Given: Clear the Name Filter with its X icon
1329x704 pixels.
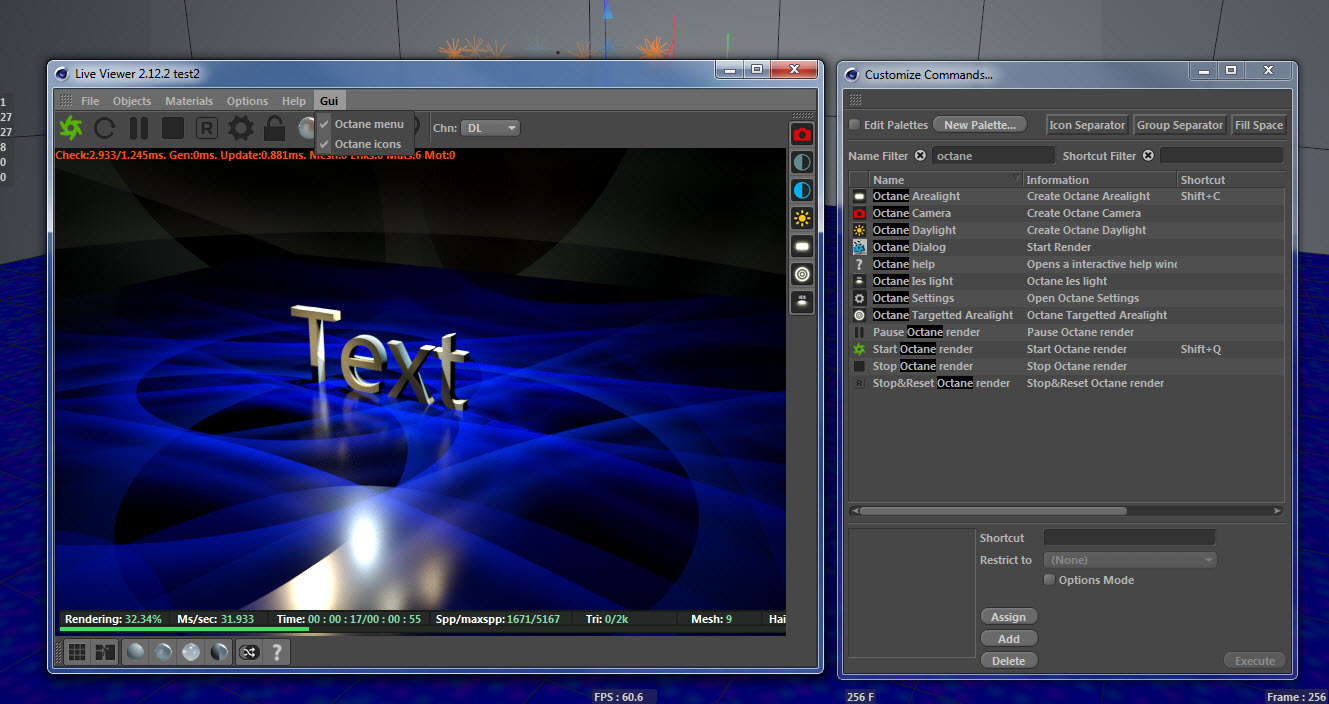Looking at the screenshot, I should pos(920,156).
